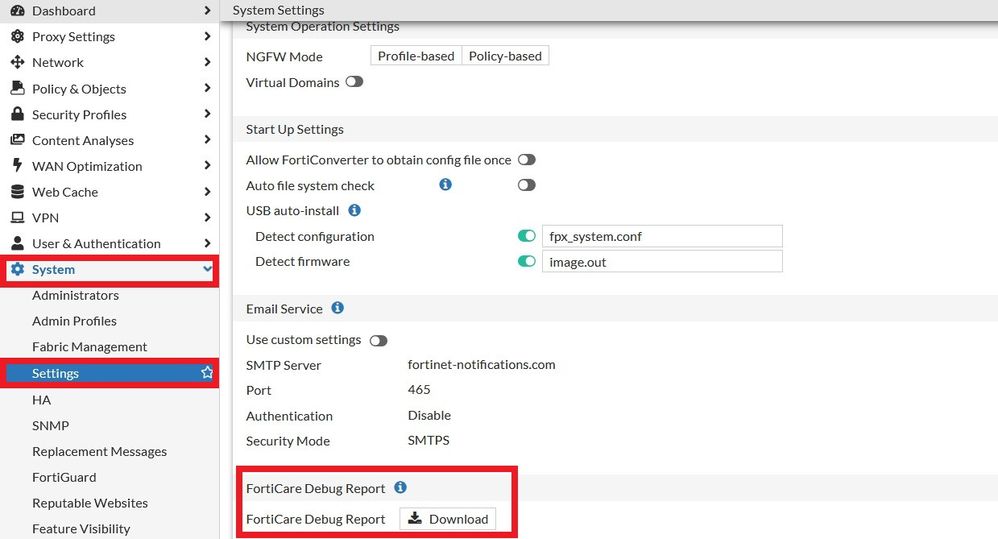Click the Web Cache database icon
998x539 pixels.
[x=17, y=192]
